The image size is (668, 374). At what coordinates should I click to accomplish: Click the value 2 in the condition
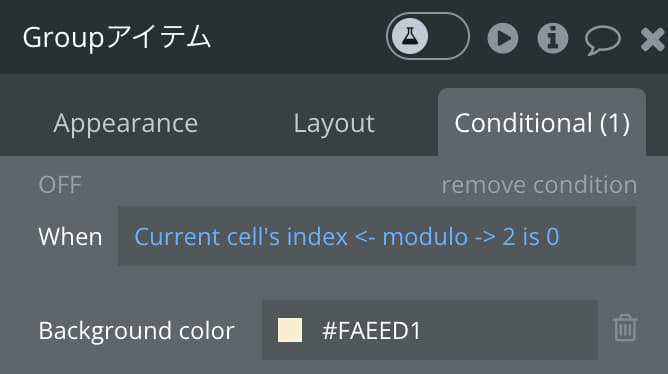[x=509, y=236]
